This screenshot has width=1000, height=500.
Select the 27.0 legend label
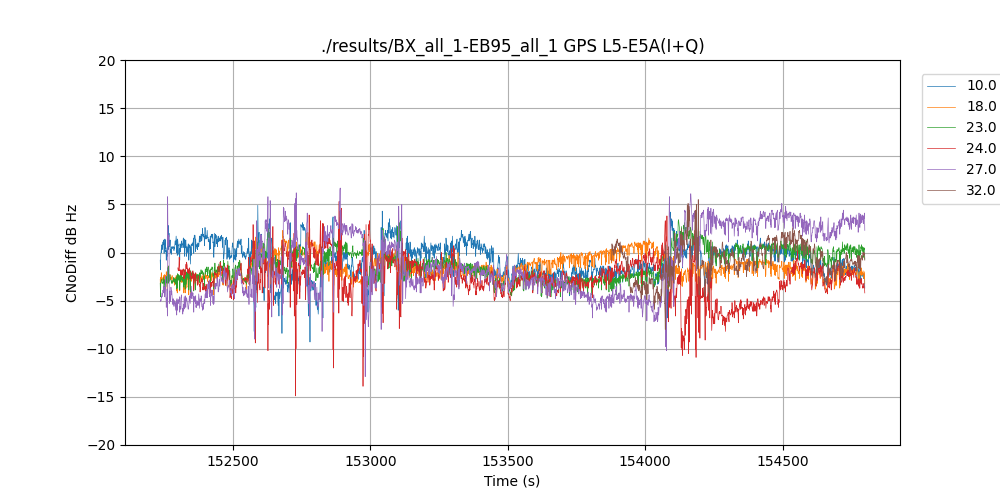click(x=981, y=170)
